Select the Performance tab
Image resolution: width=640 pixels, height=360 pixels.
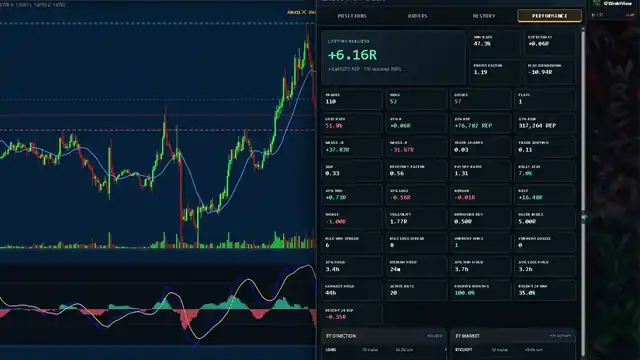coord(549,16)
